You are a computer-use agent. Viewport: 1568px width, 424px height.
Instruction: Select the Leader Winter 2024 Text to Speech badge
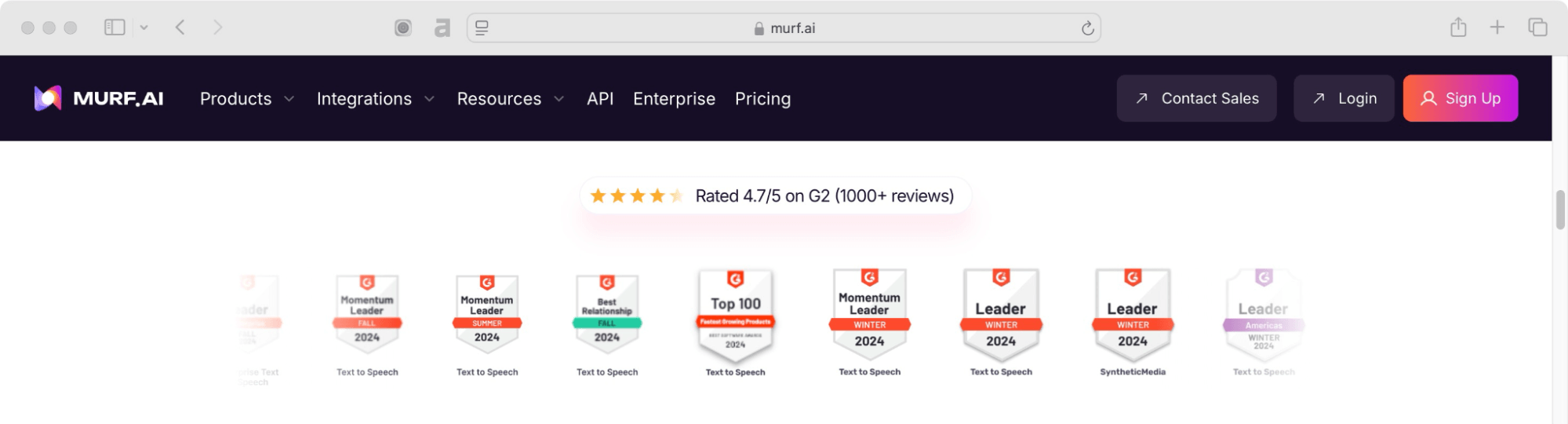point(1001,314)
